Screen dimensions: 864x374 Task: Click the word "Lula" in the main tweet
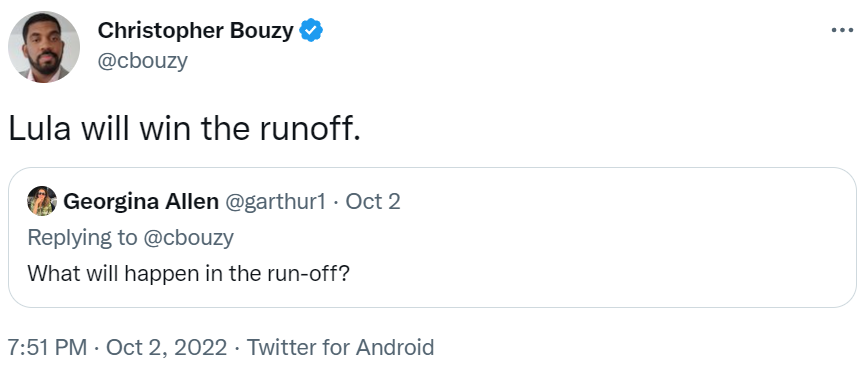tap(41, 129)
